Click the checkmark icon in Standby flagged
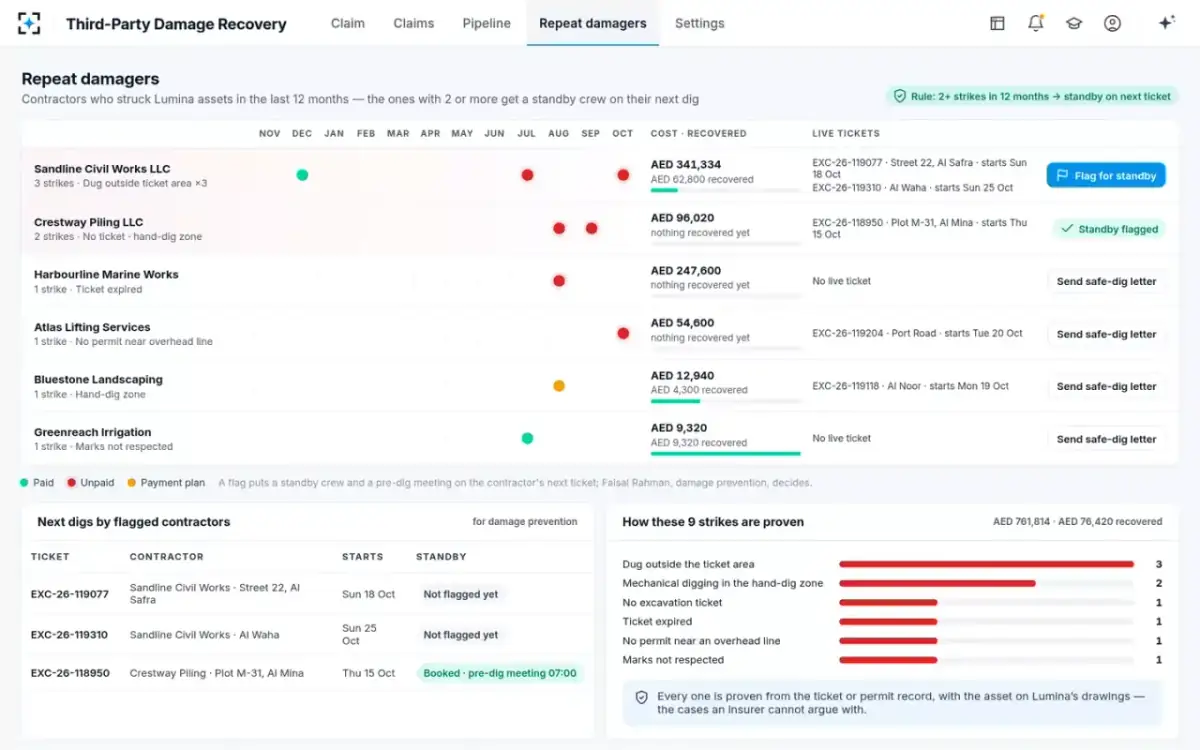This screenshot has height=750, width=1200. (x=1068, y=229)
